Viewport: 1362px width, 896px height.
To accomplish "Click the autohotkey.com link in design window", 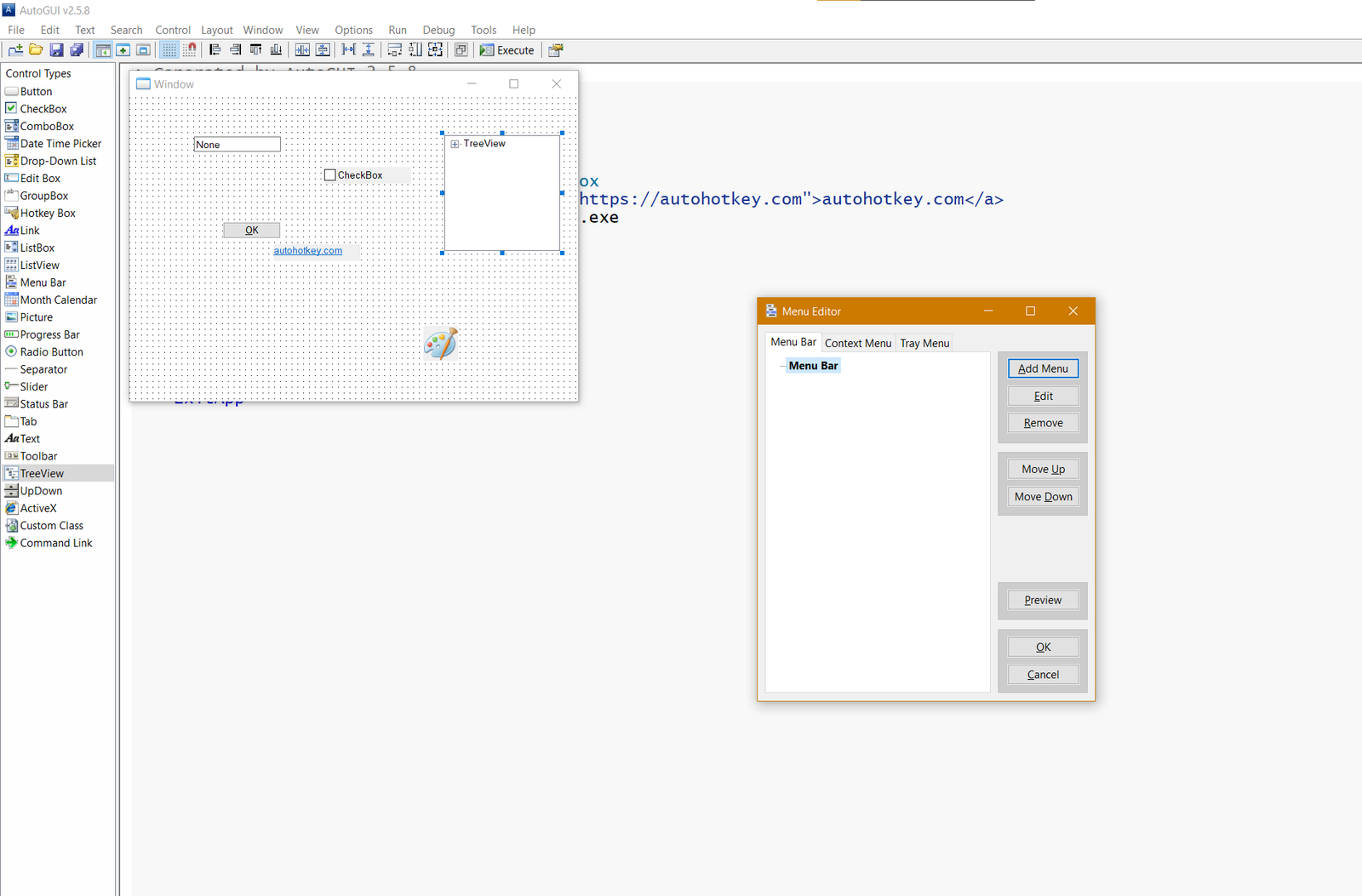I will pos(308,250).
